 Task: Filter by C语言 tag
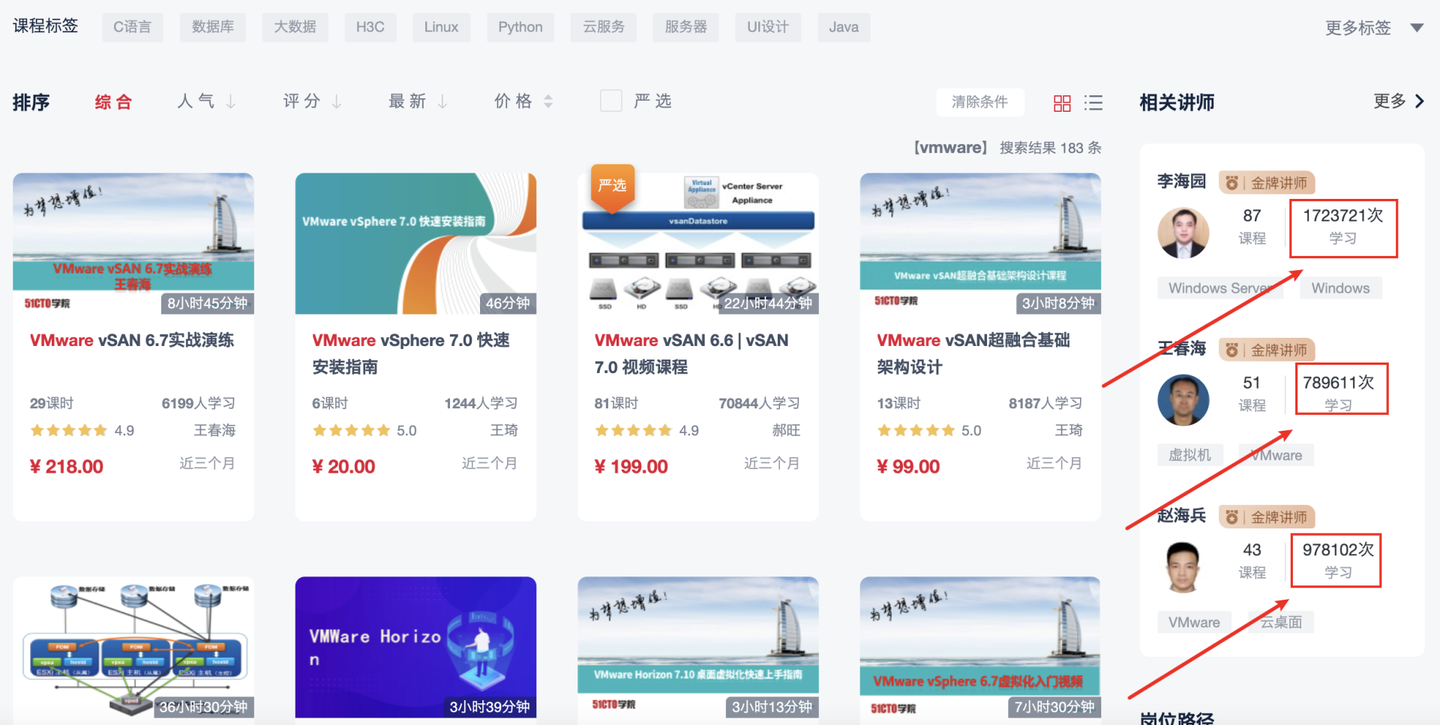[x=132, y=27]
